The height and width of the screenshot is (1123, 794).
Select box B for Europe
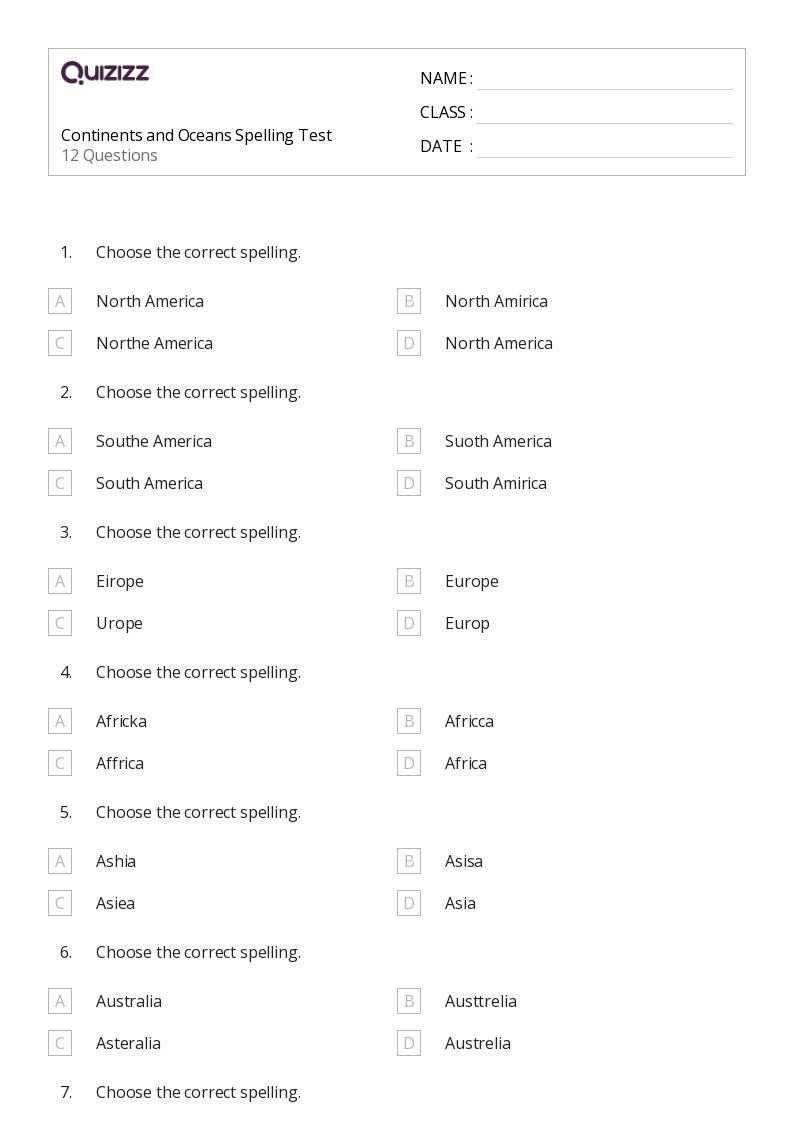click(x=409, y=582)
